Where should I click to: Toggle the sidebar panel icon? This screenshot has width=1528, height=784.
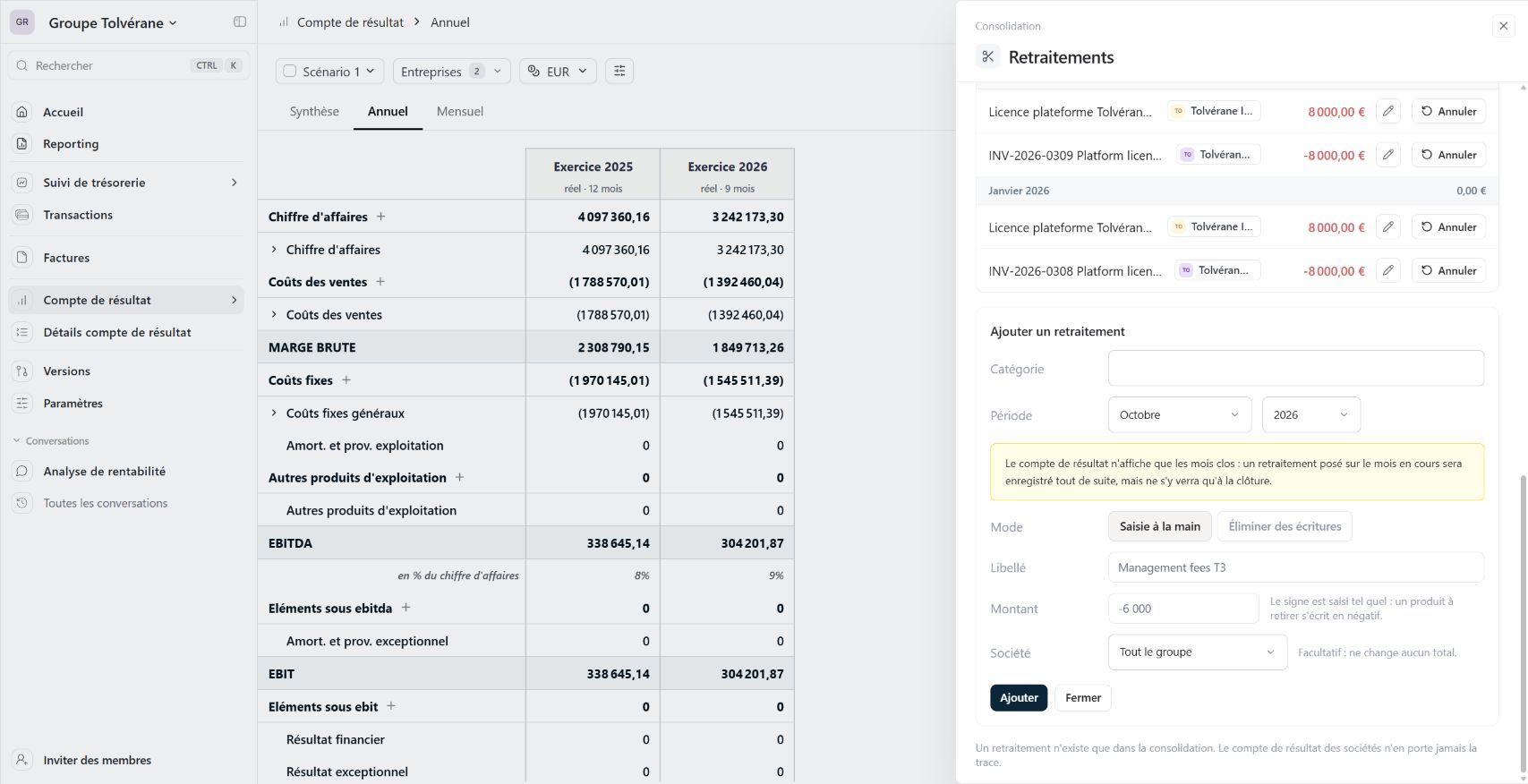[x=240, y=22]
